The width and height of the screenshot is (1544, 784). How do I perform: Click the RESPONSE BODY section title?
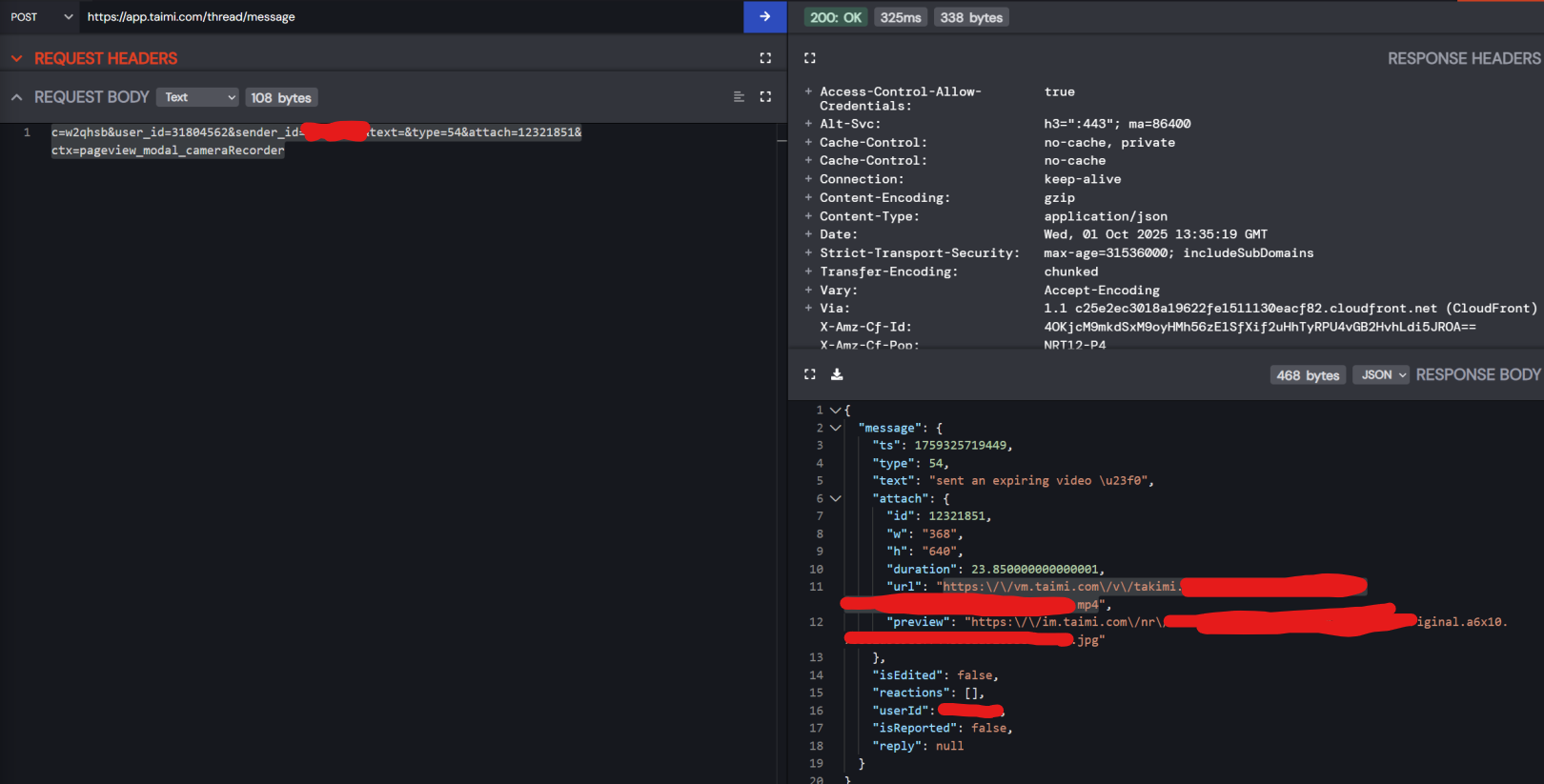point(1478,375)
